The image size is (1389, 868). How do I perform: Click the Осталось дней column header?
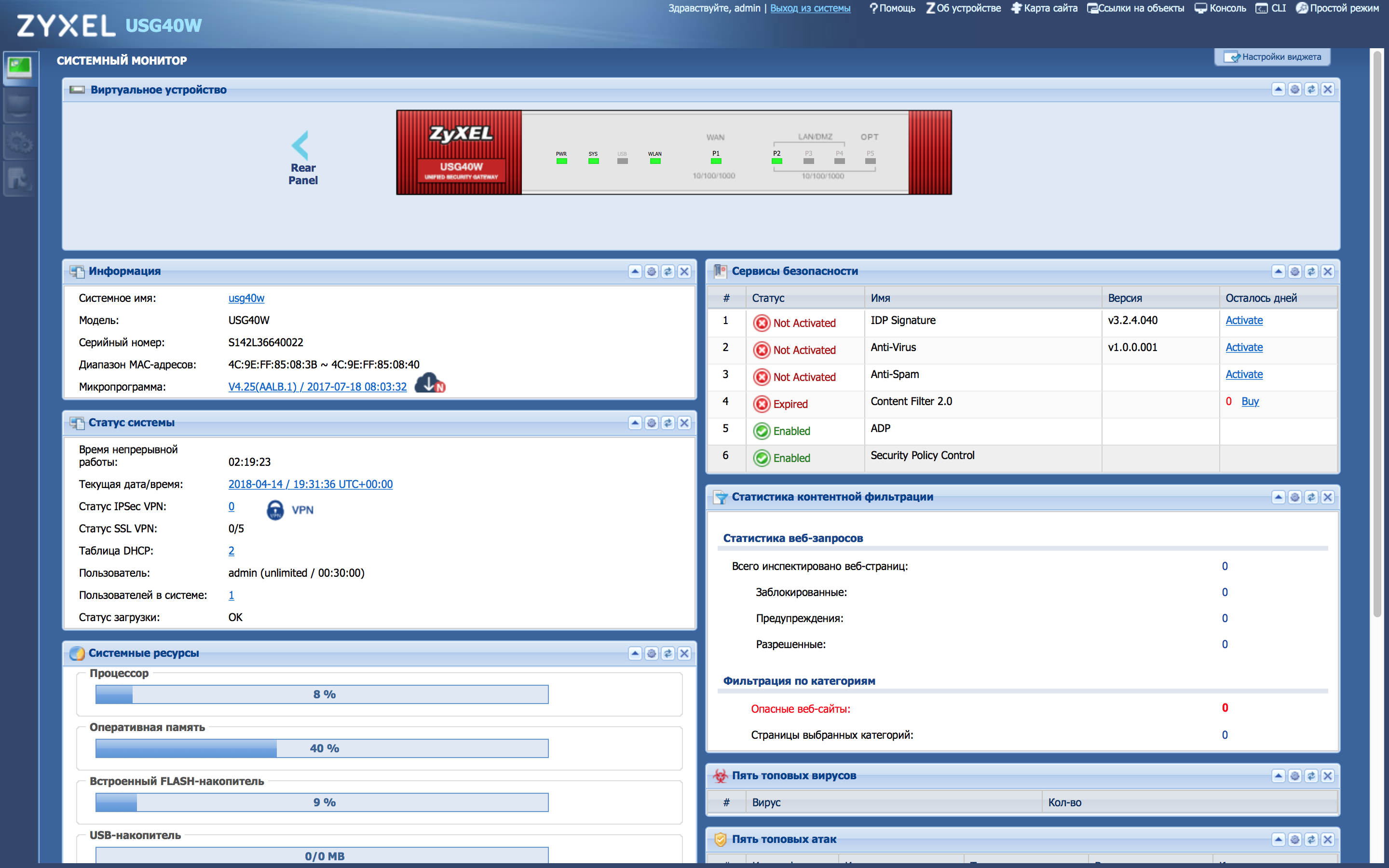click(1279, 298)
